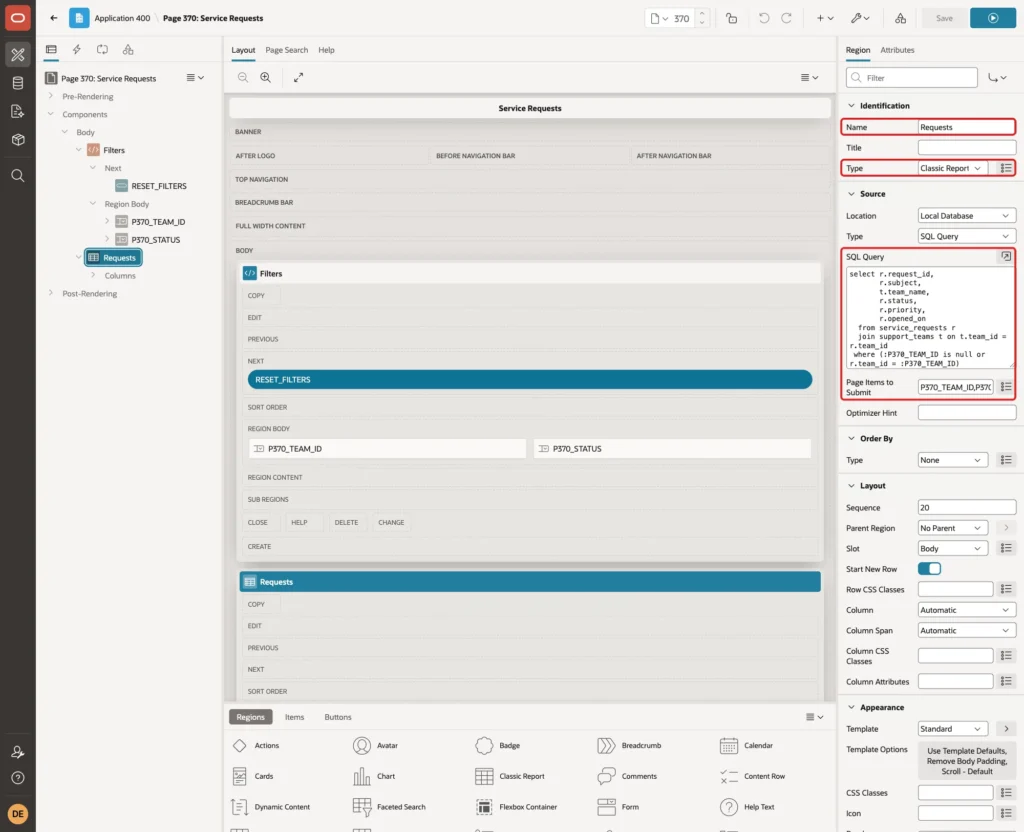
Task: Click the DE user avatar
Action: pos(18,814)
